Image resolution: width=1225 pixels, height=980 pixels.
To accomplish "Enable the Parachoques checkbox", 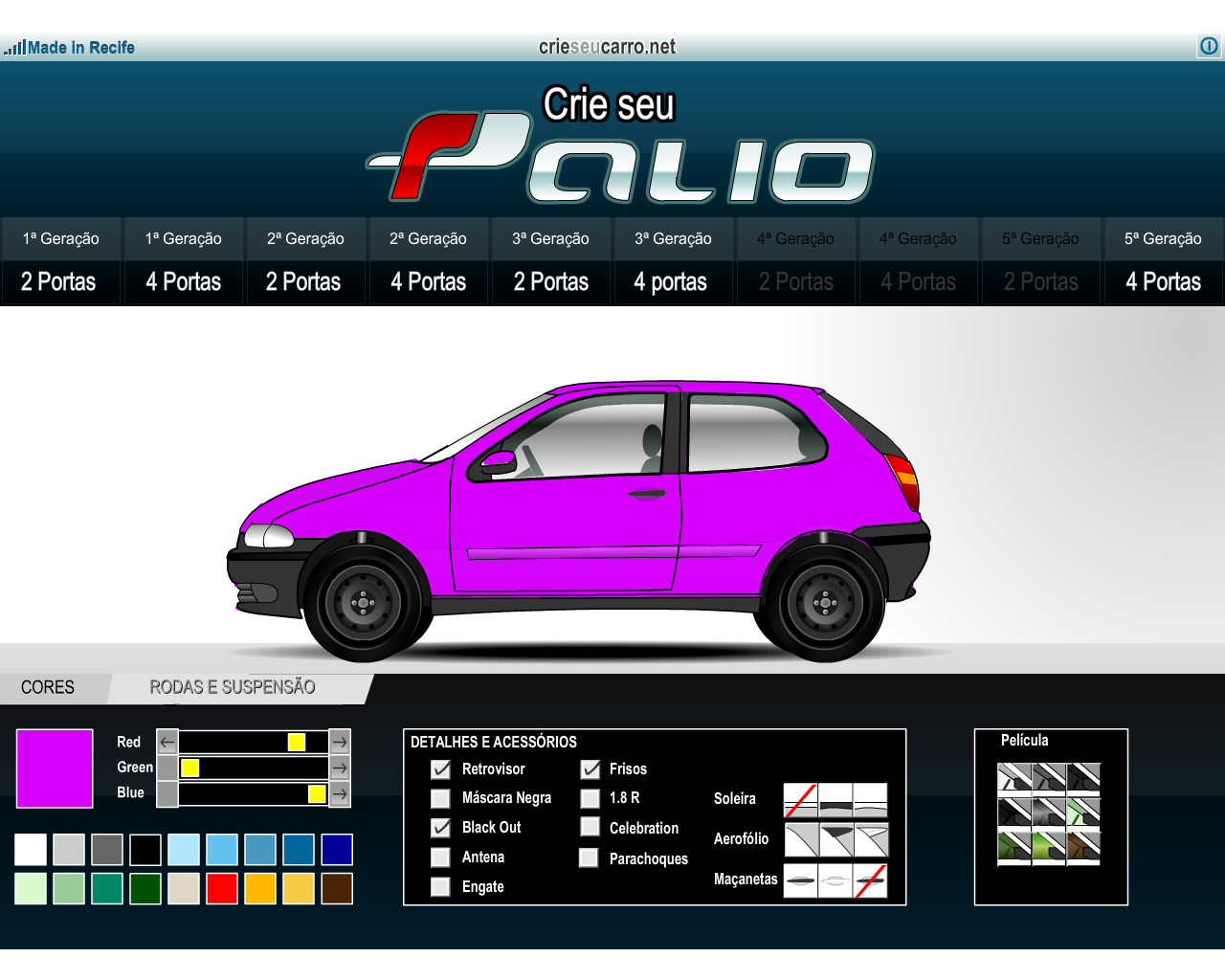I will click(x=590, y=858).
